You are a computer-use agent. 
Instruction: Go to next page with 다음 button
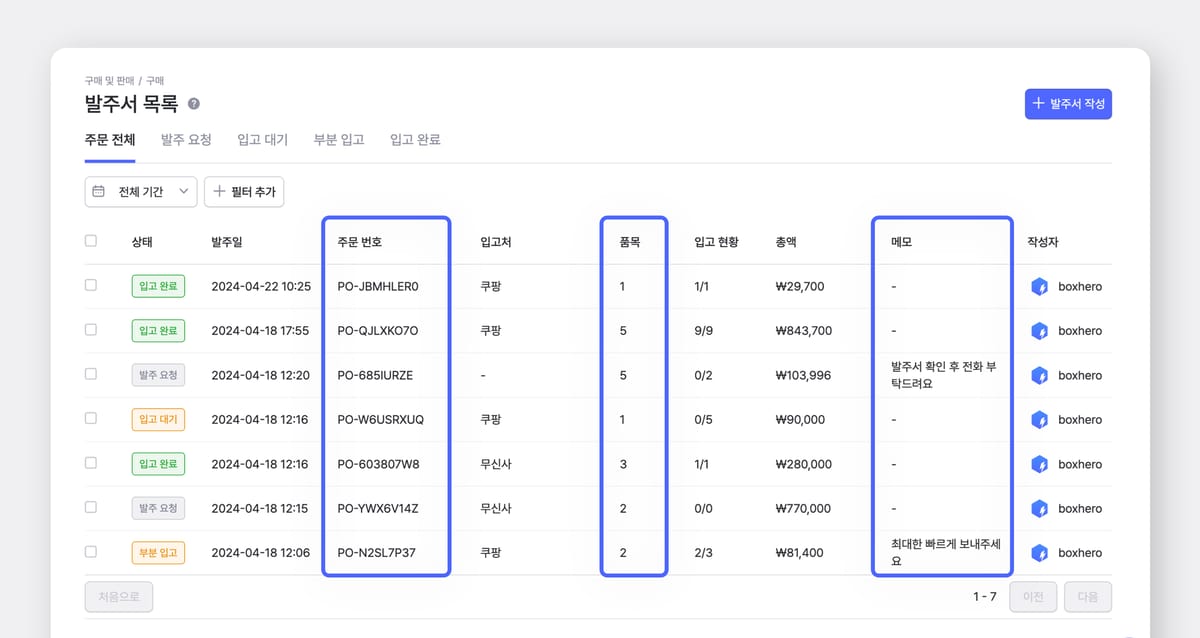[1087, 597]
